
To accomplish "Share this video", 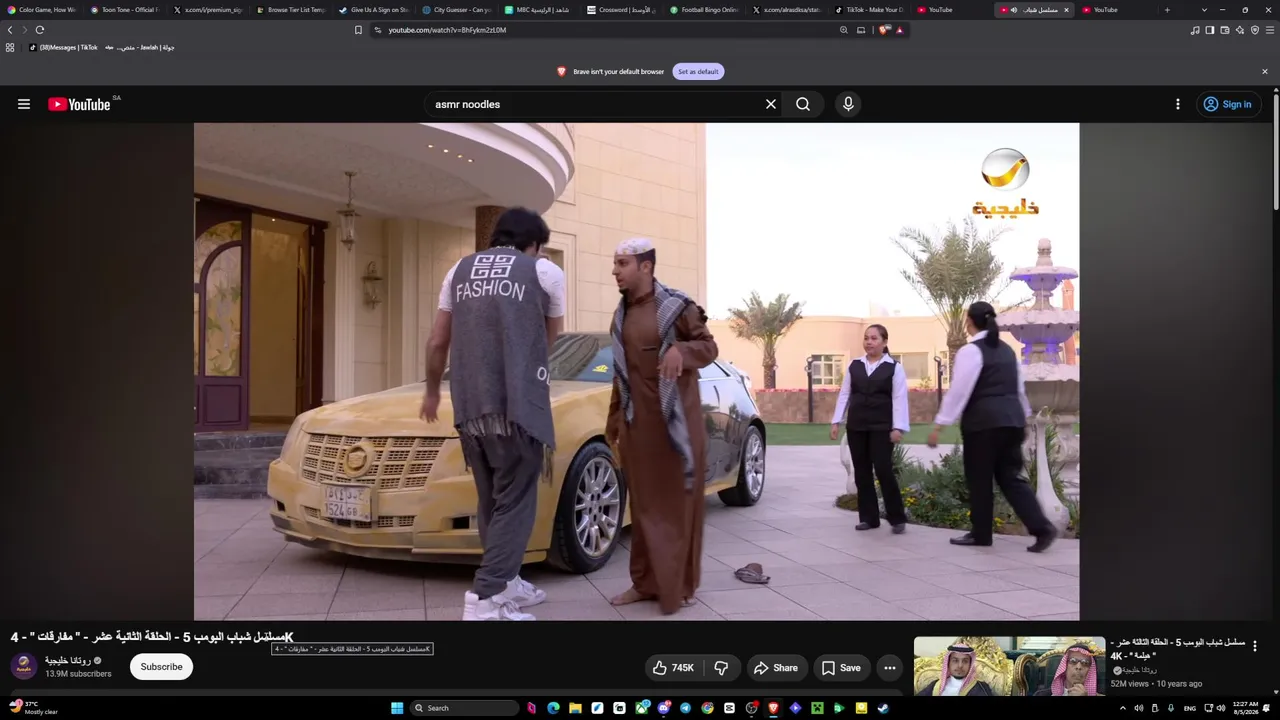I will [776, 668].
